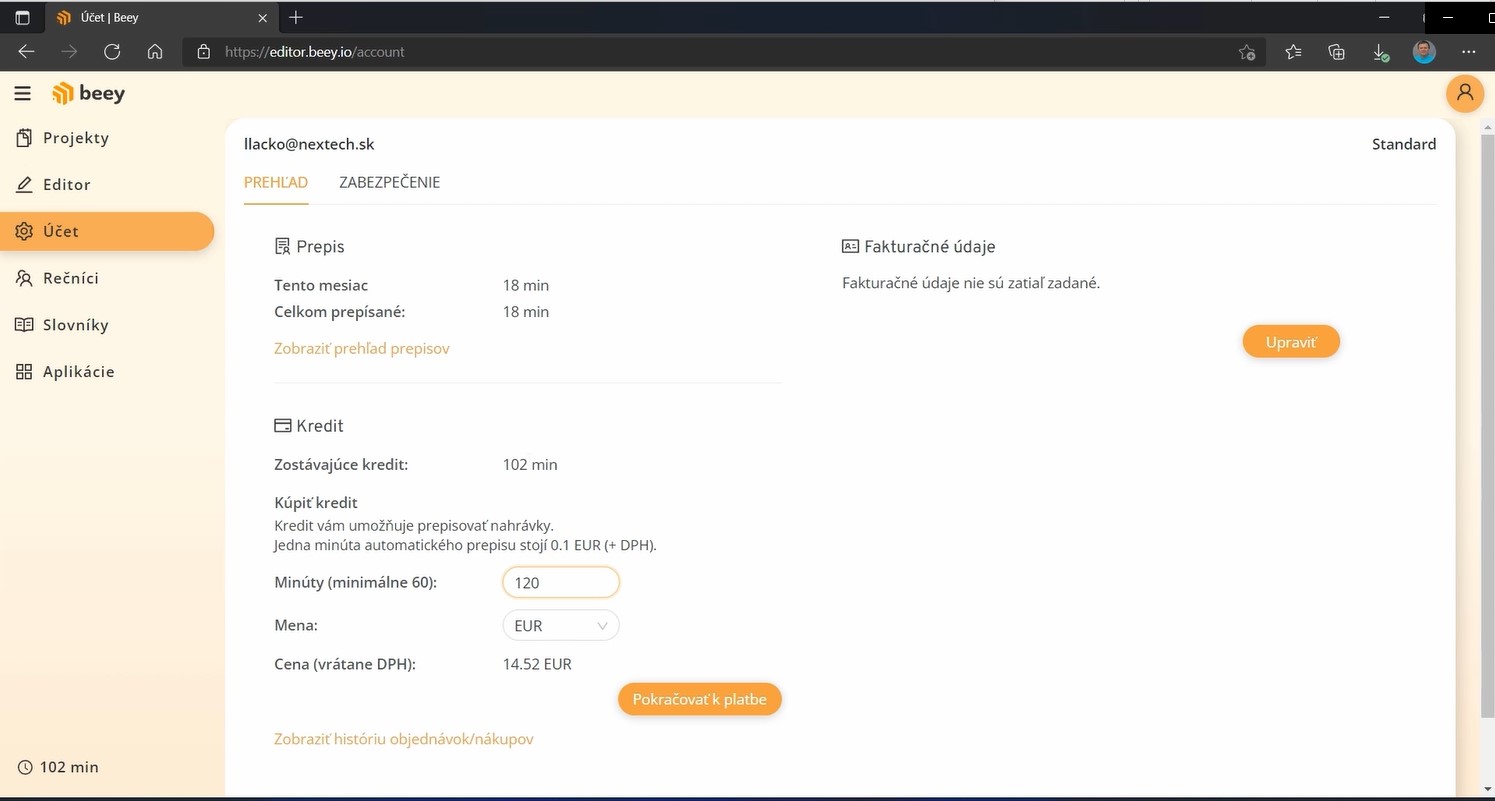Go to Rečníci in the sidebar
This screenshot has width=1495, height=801.
coord(70,278)
